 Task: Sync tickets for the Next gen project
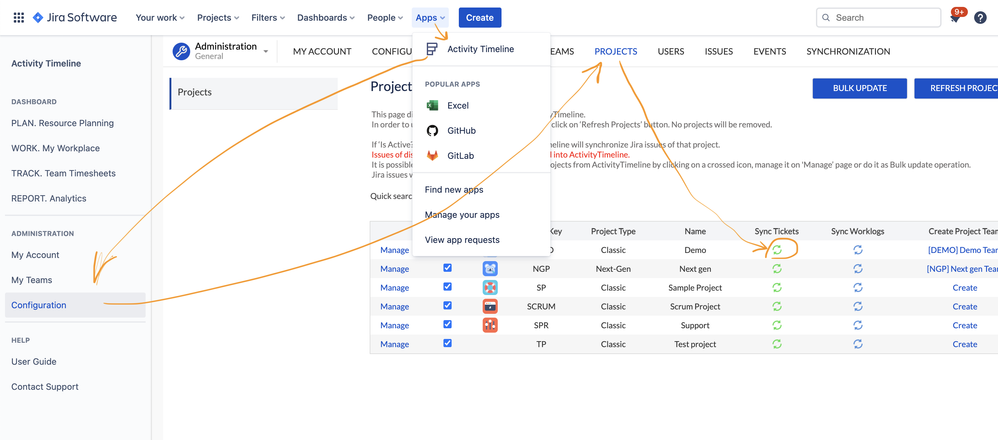click(x=777, y=269)
